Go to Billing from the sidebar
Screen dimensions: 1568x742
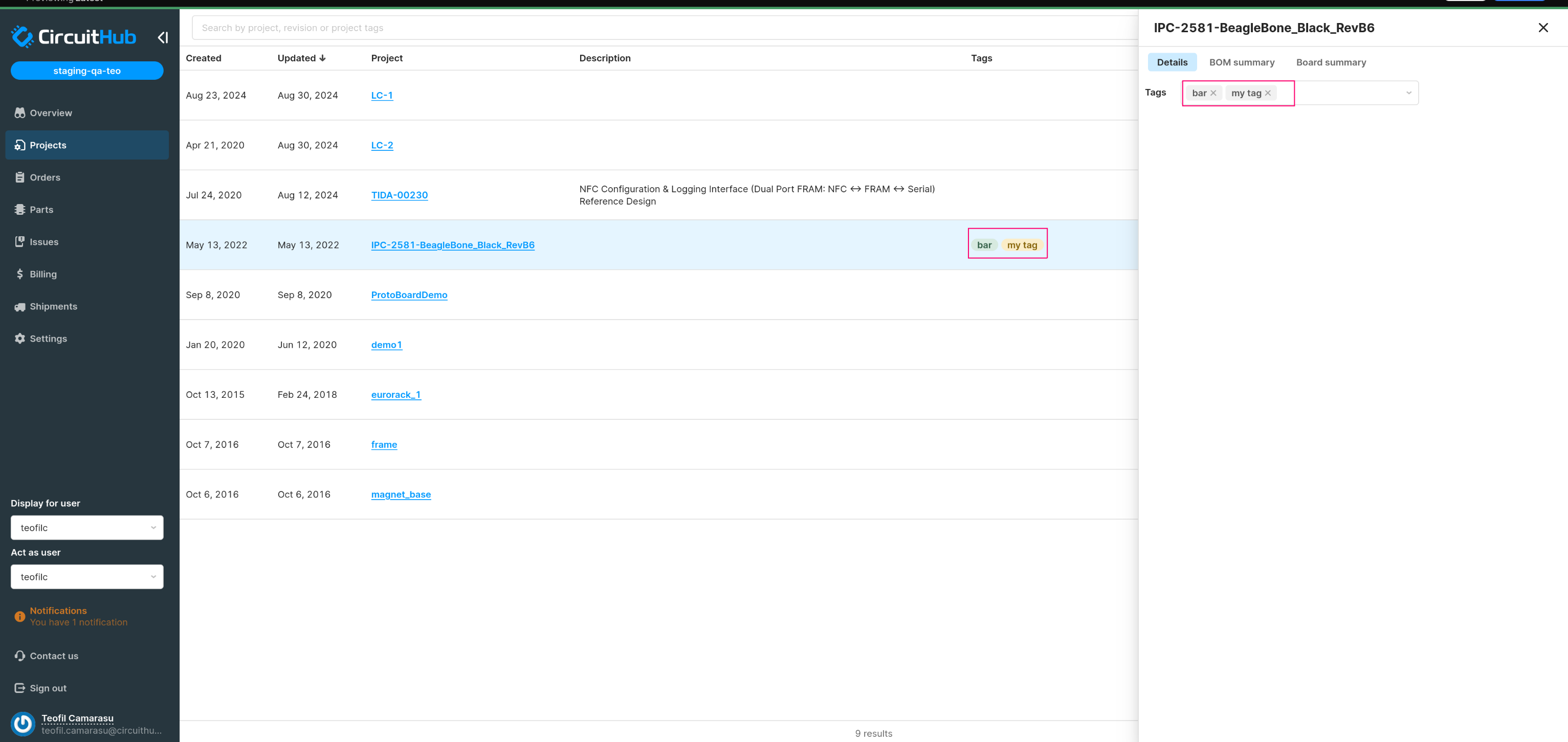(42, 274)
